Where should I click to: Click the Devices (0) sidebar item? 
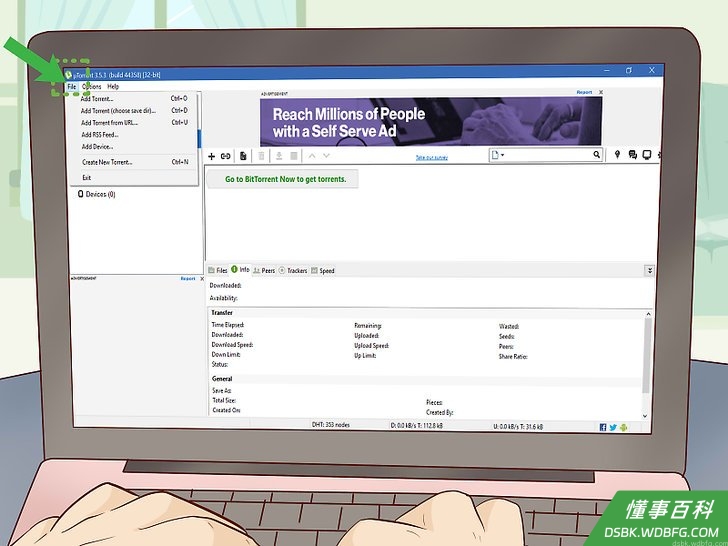(x=97, y=194)
